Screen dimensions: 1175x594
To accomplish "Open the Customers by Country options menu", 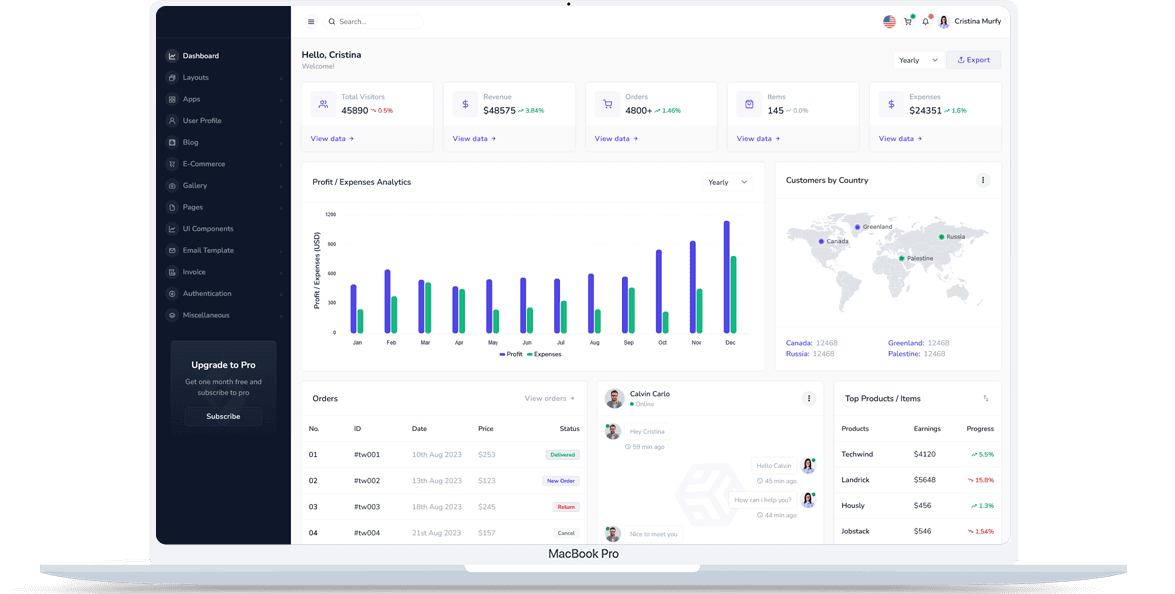I will pos(983,180).
